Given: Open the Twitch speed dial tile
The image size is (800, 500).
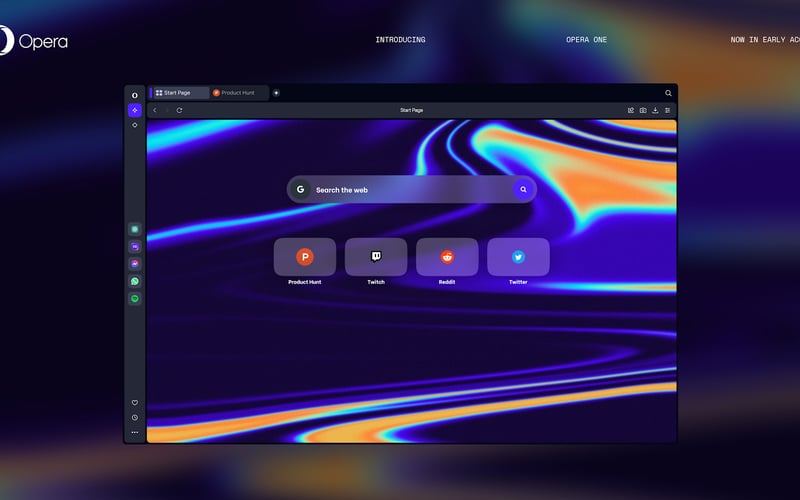Looking at the screenshot, I should (x=376, y=257).
